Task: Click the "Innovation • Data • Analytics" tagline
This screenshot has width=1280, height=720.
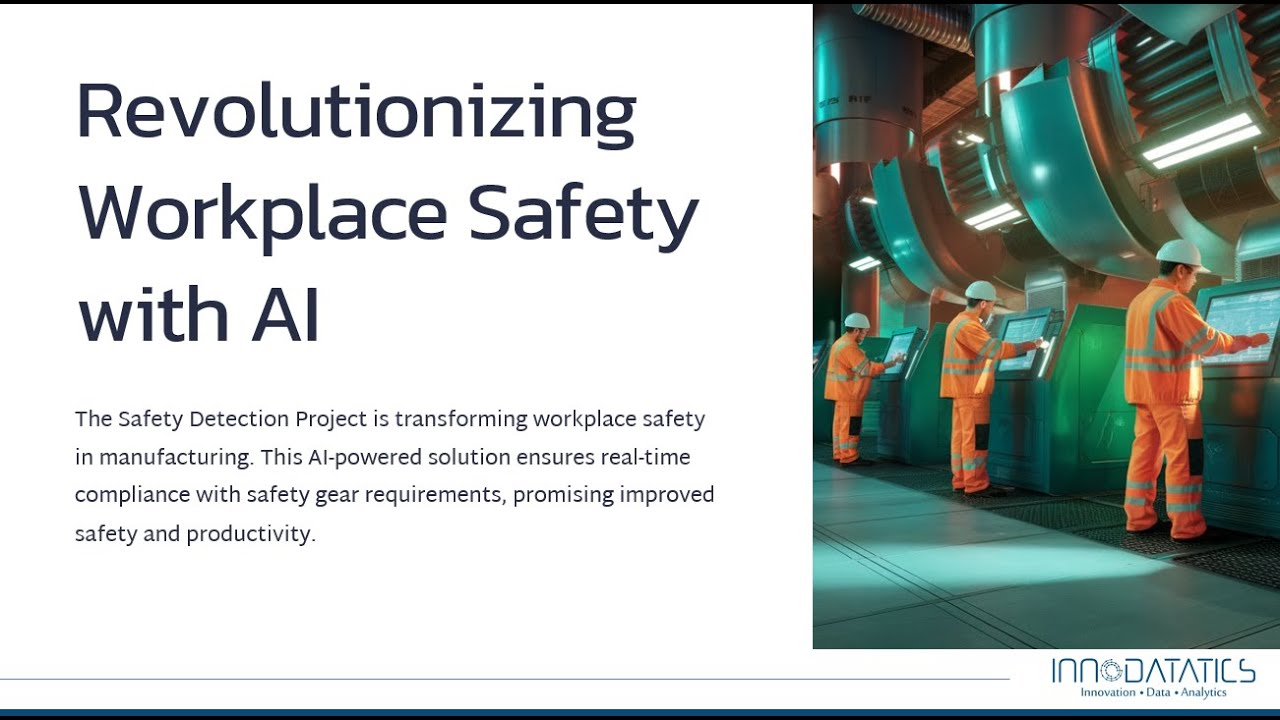Action: (x=1153, y=692)
